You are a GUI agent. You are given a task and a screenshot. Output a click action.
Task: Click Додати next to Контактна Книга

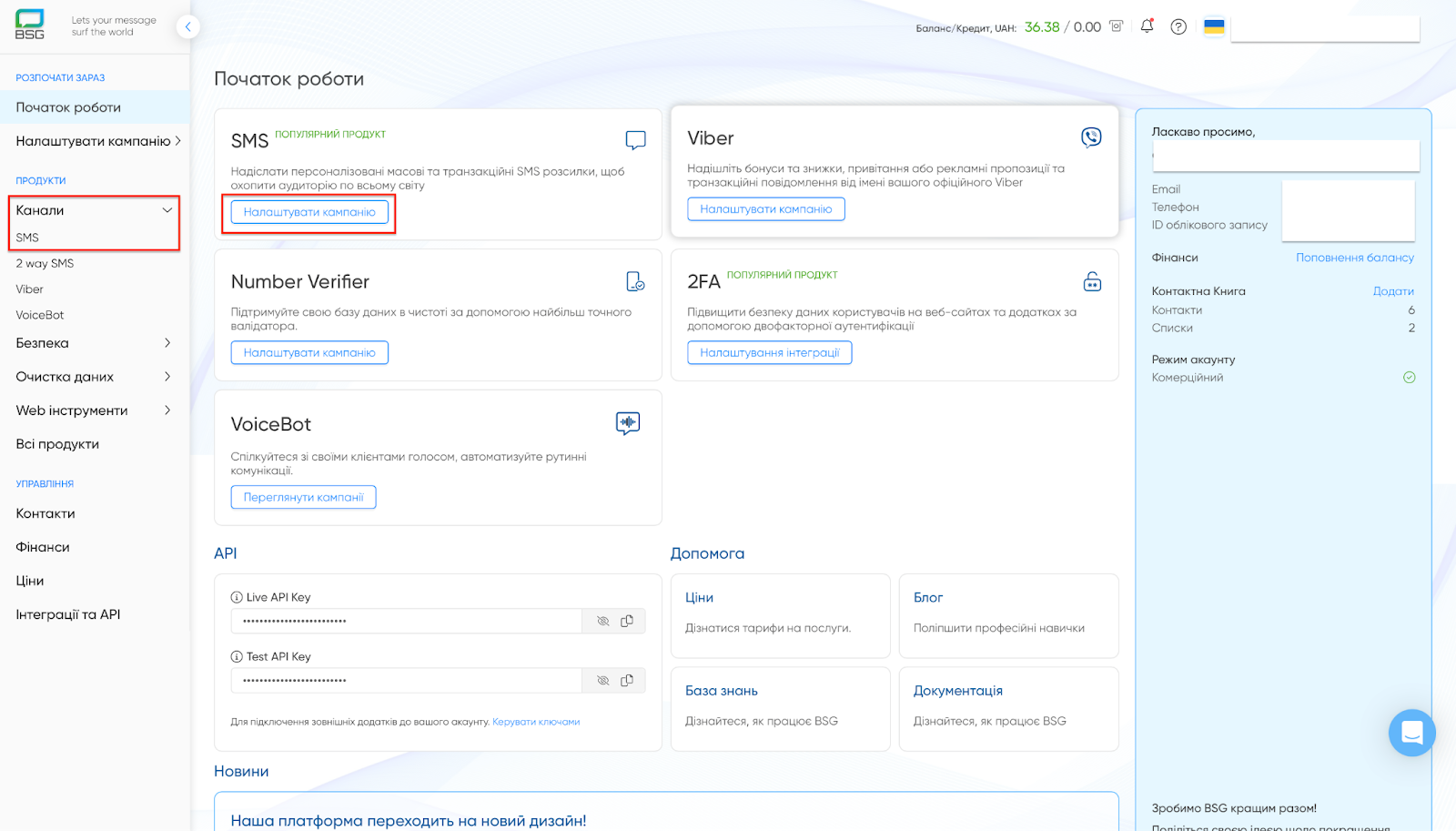[1393, 291]
